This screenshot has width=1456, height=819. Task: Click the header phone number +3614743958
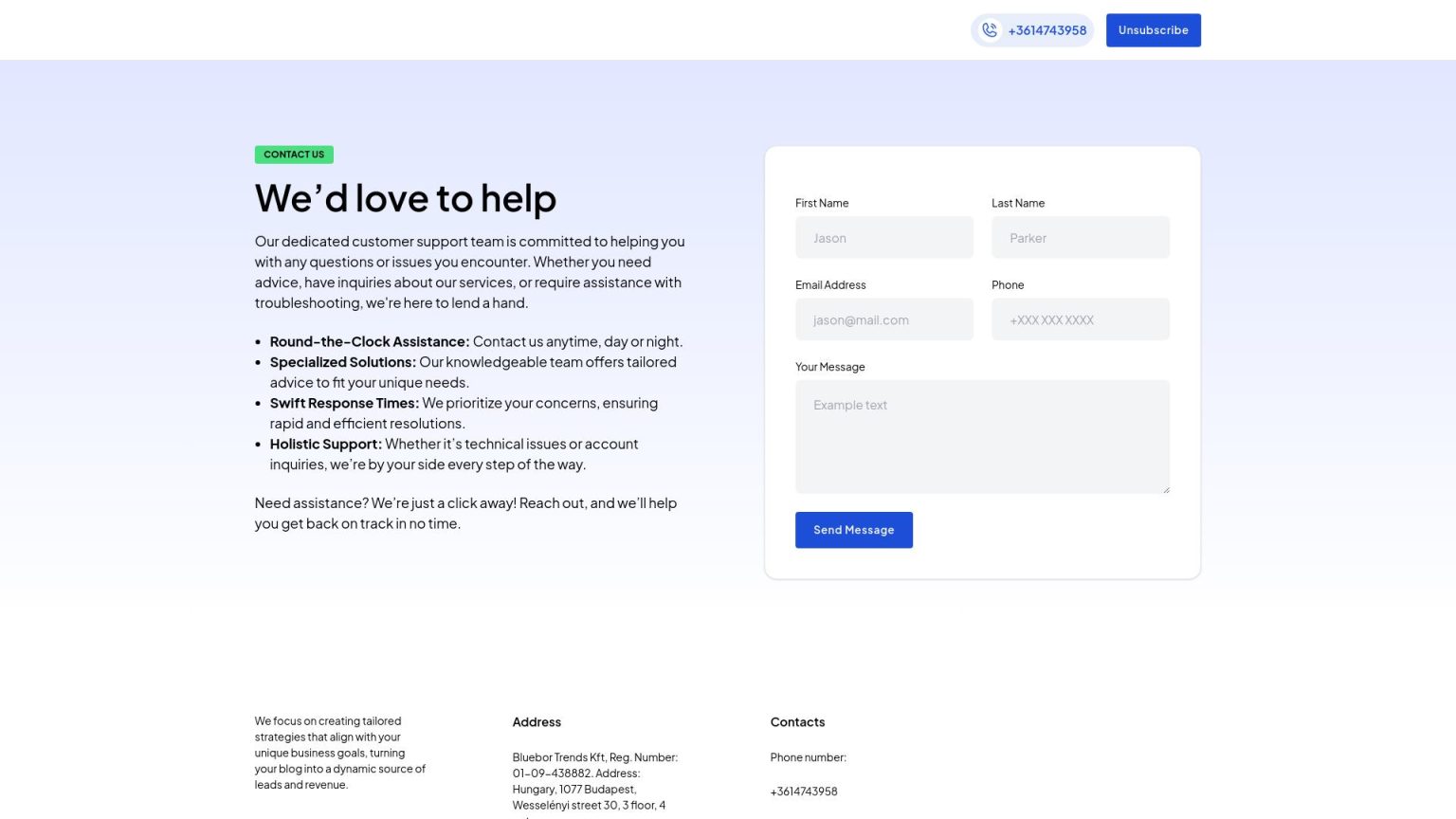coord(1046,30)
